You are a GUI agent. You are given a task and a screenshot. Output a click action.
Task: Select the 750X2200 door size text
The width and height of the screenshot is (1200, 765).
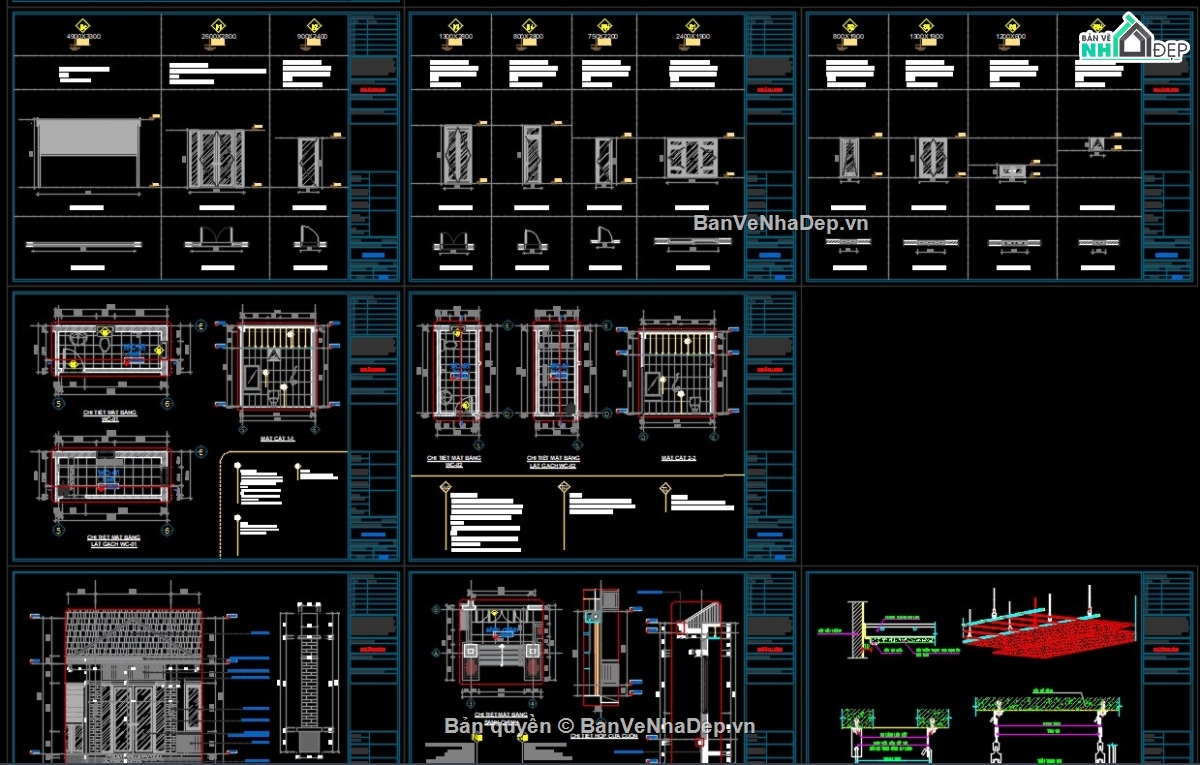[x=604, y=37]
